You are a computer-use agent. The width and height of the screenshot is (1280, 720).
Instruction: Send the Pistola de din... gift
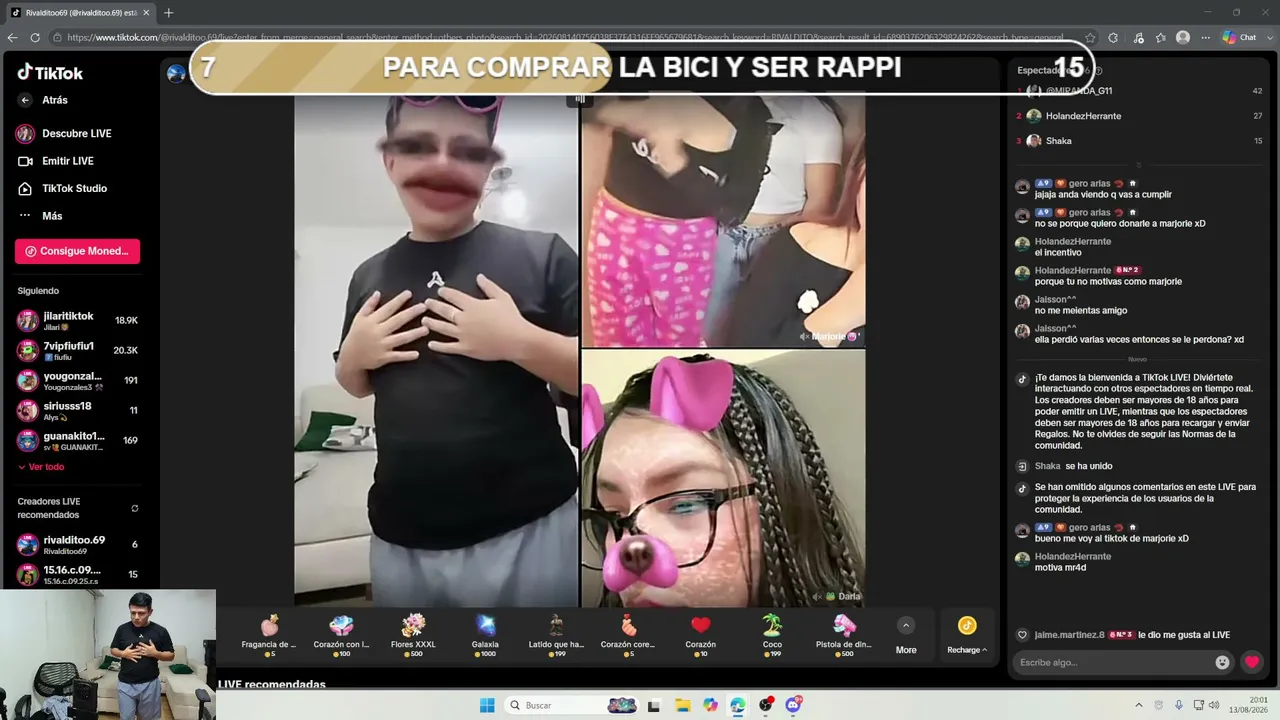(844, 635)
